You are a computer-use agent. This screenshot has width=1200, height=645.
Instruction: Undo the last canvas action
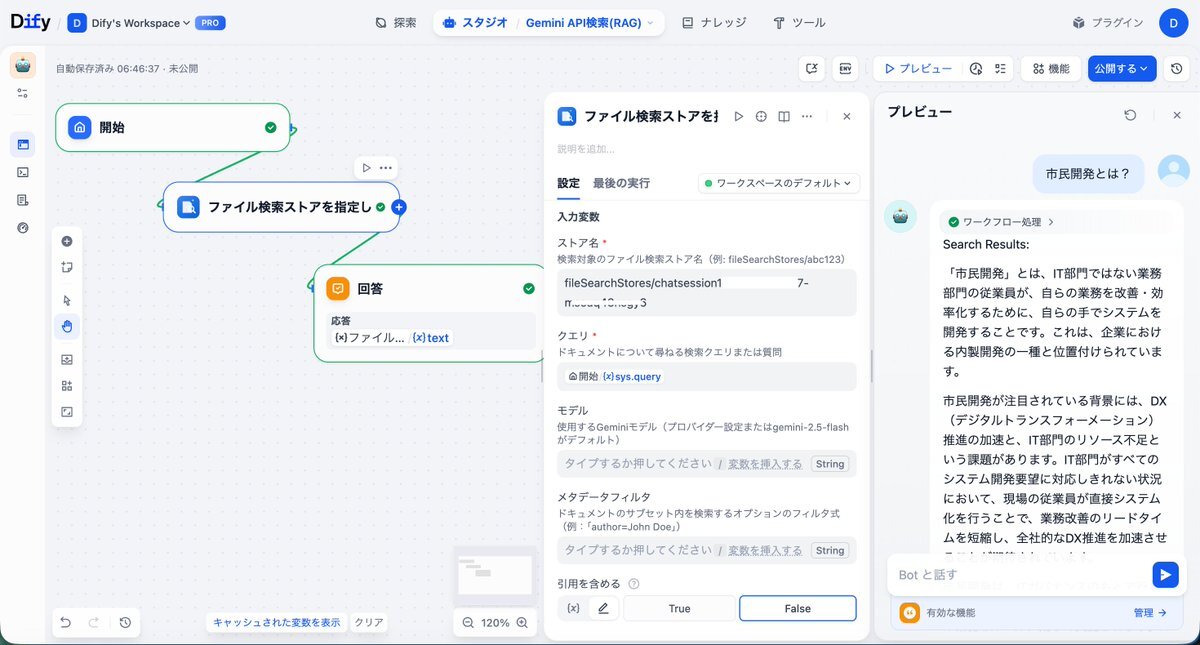click(65, 622)
